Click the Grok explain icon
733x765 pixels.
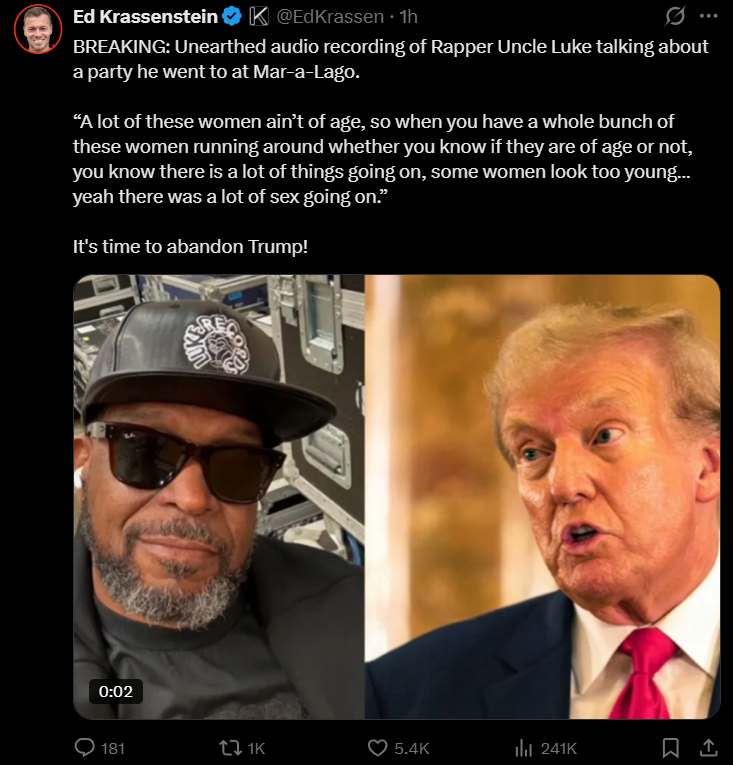coord(675,16)
